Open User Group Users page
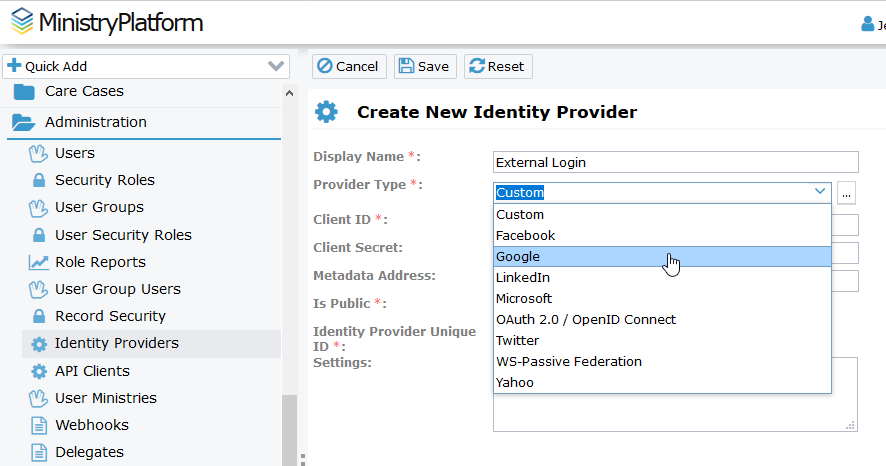The image size is (886, 466). [118, 289]
